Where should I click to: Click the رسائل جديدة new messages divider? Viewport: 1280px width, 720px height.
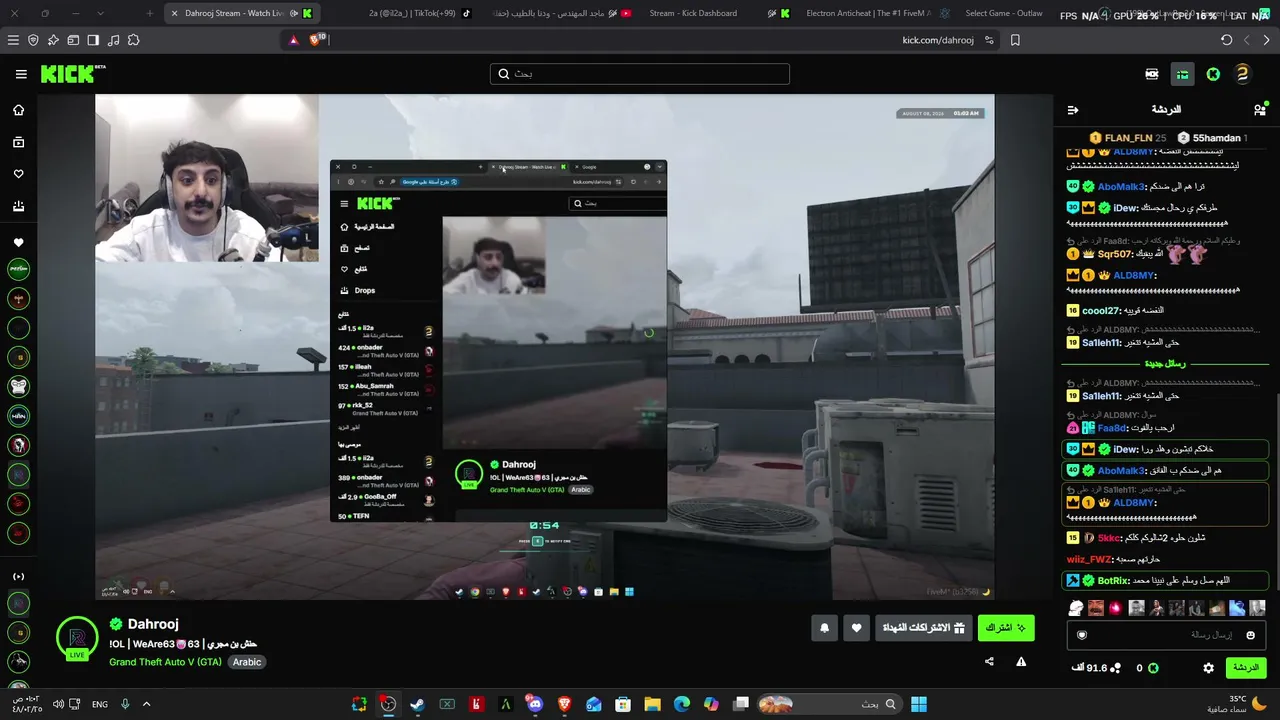click(1165, 364)
